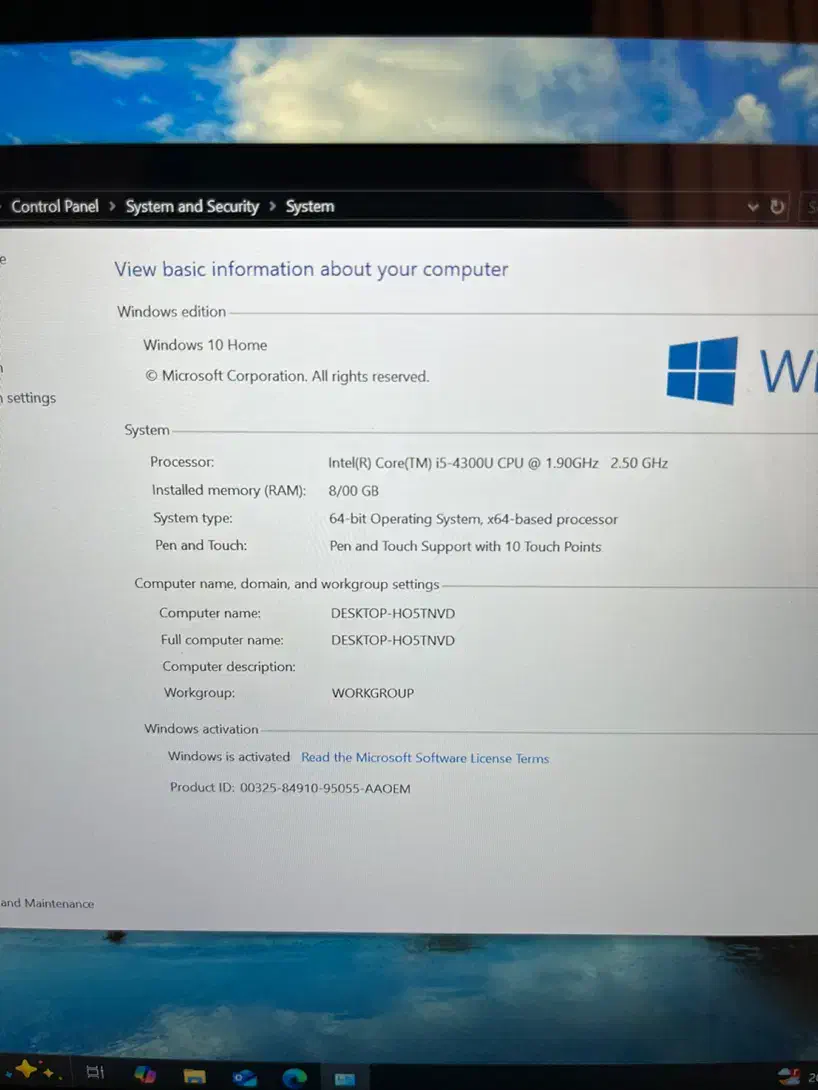The height and width of the screenshot is (1090, 818).
Task: Select the Computer name value DESKTOP-HO5TNVD
Action: [x=393, y=614]
